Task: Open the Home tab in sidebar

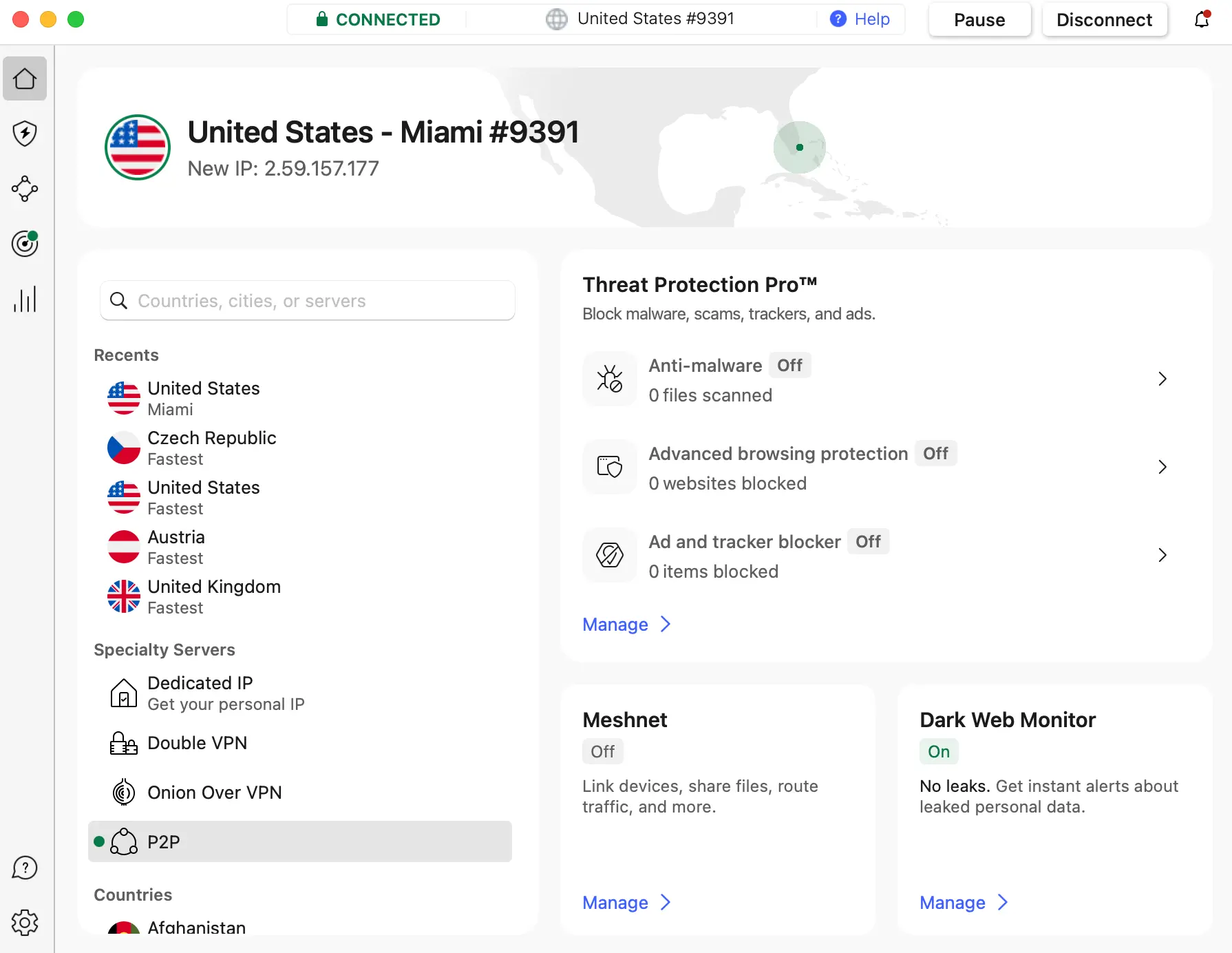Action: [25, 78]
